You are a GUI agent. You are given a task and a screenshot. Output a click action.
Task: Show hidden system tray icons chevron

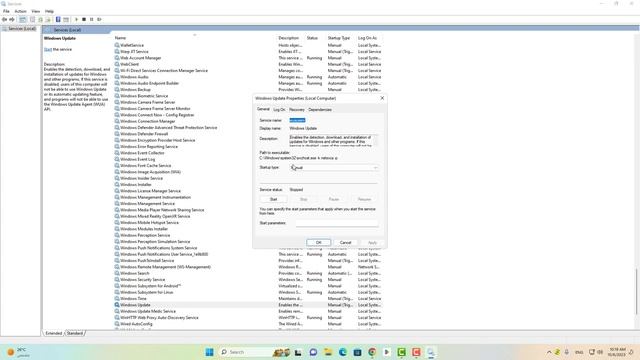click(549, 352)
